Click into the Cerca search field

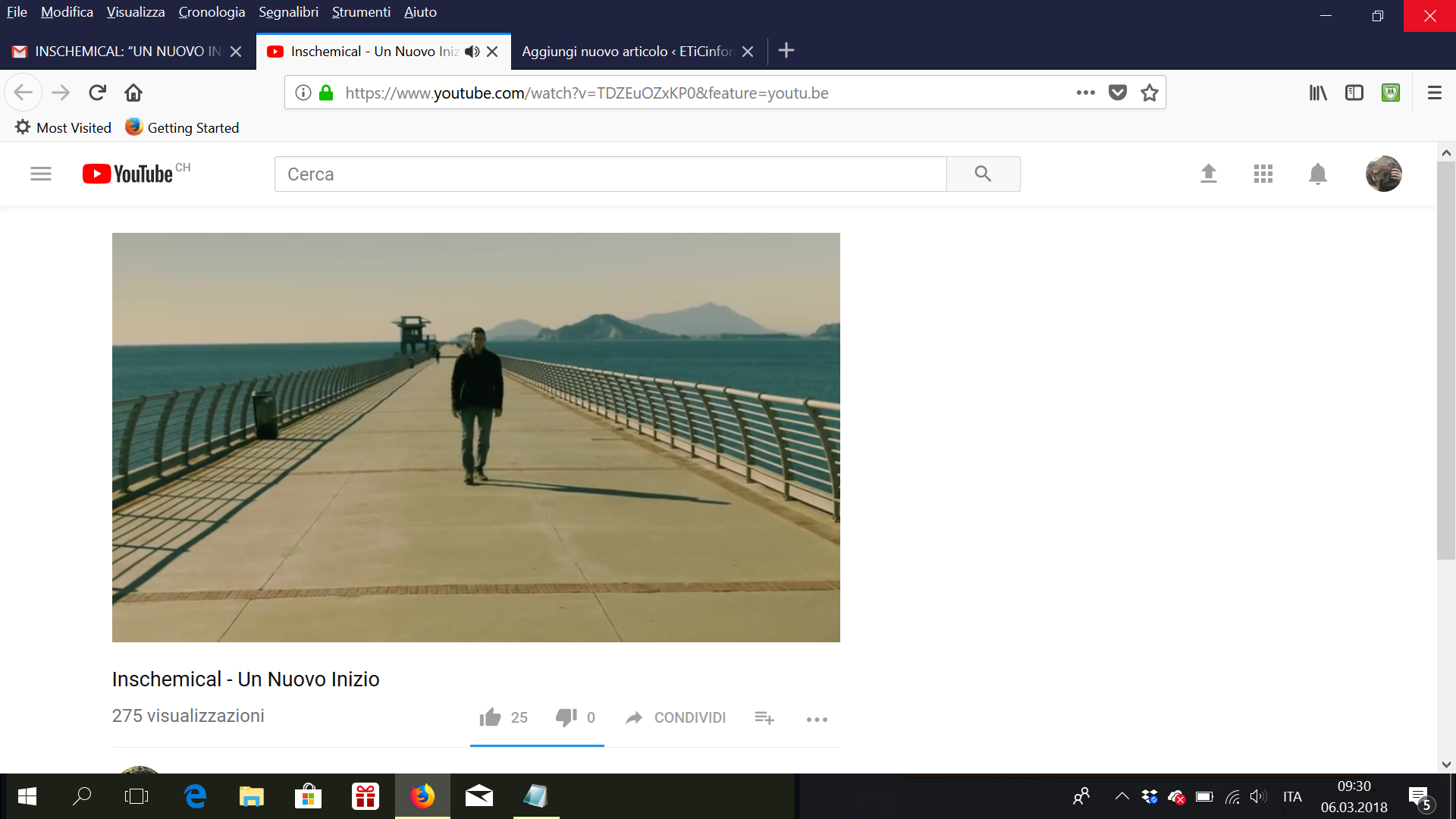tap(610, 174)
